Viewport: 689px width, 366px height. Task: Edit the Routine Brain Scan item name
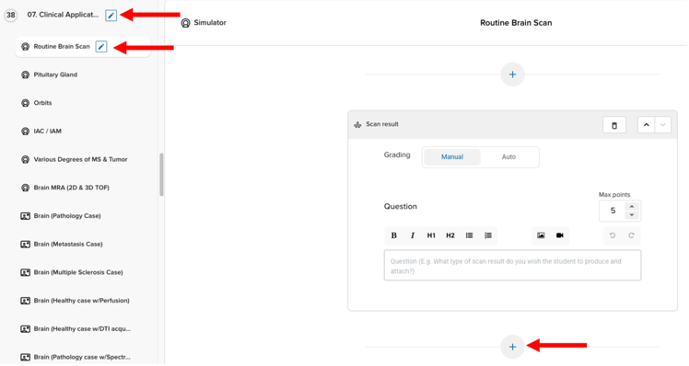coord(101,47)
